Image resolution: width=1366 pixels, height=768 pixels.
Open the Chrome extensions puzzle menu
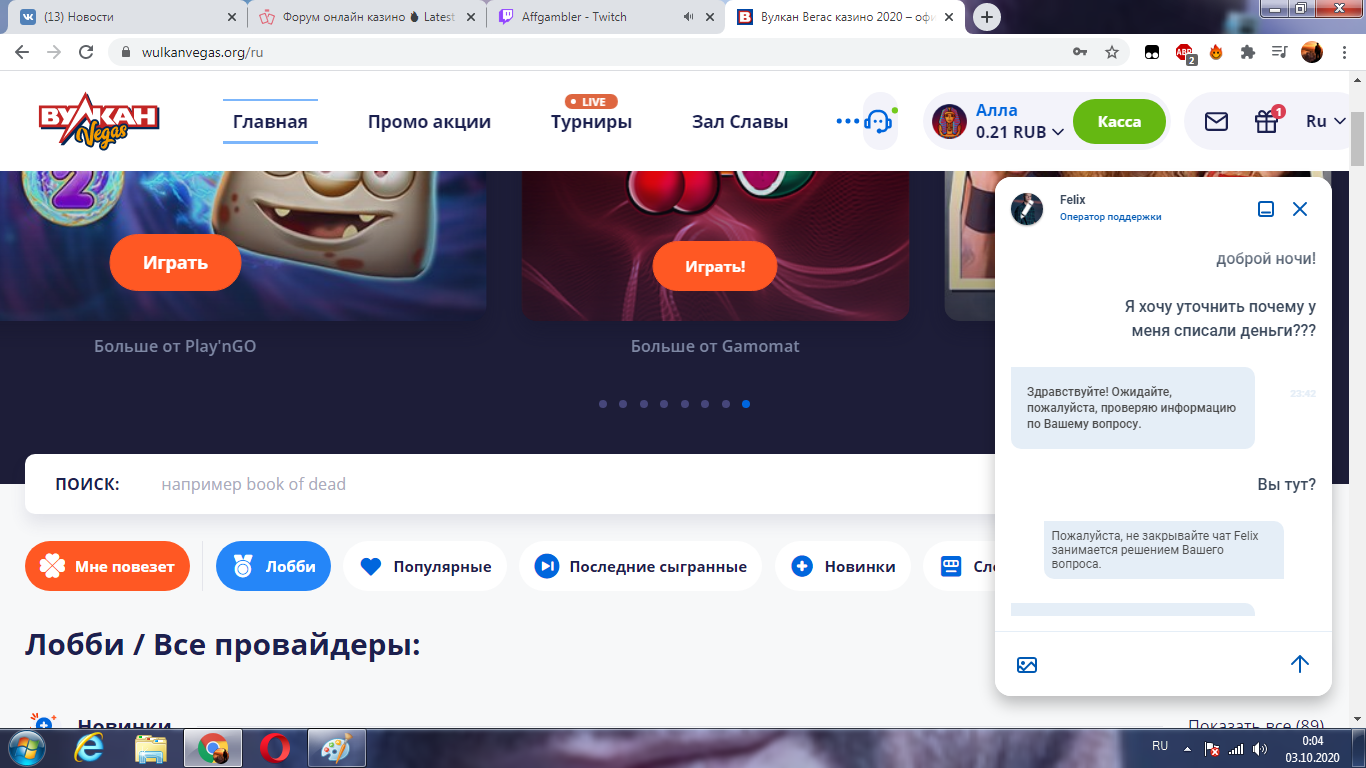(1247, 52)
